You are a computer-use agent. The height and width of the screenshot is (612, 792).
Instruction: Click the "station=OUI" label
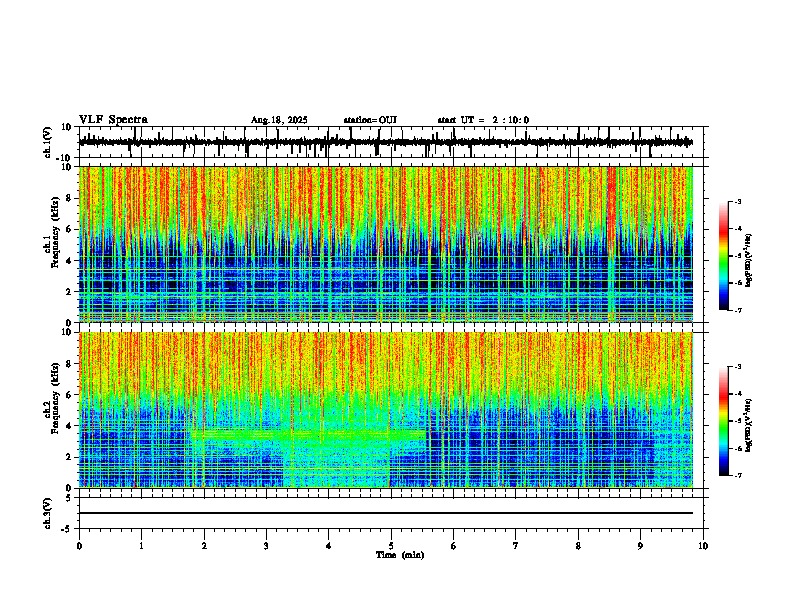pos(370,120)
